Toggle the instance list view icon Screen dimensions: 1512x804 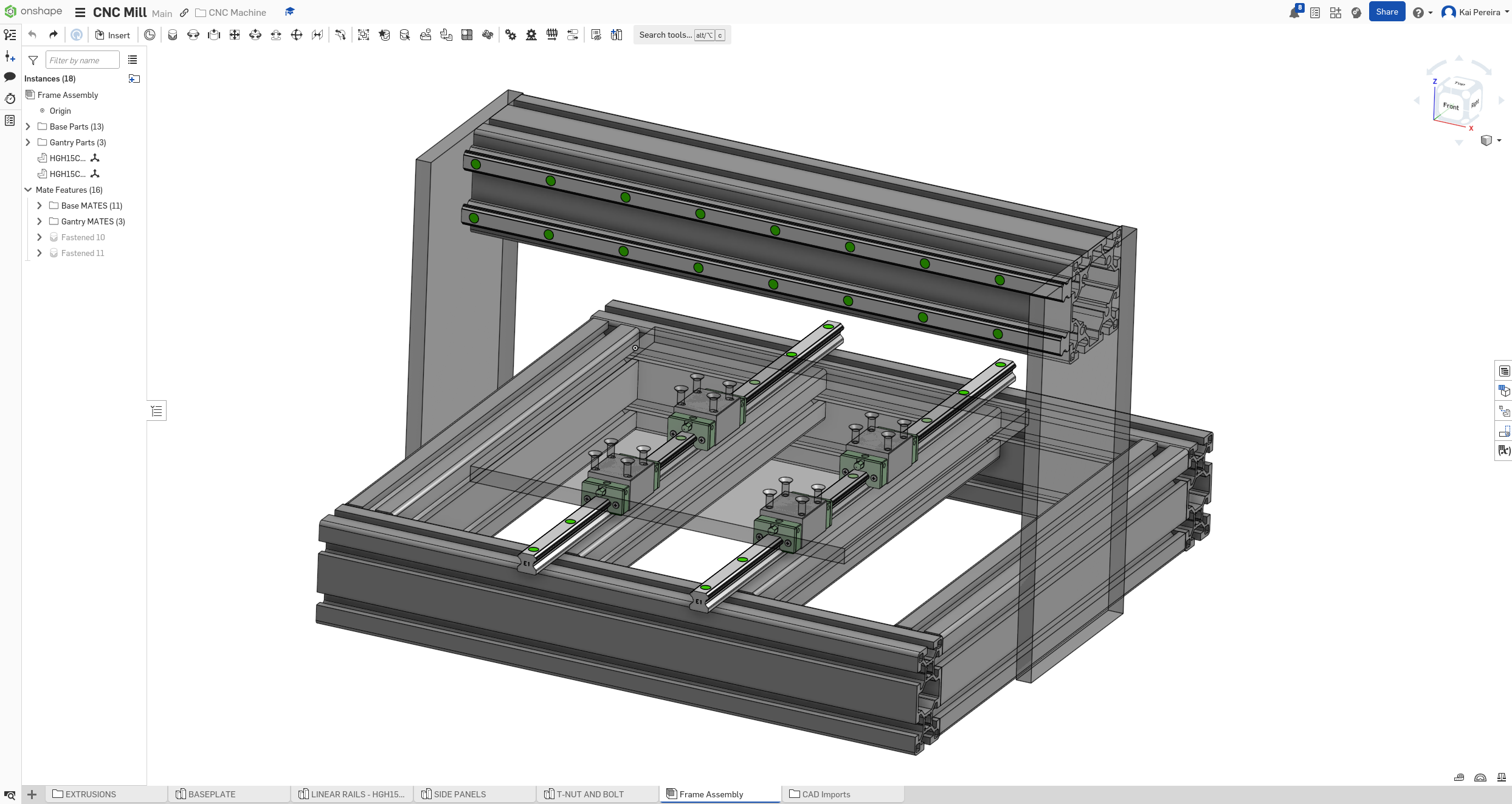133,60
